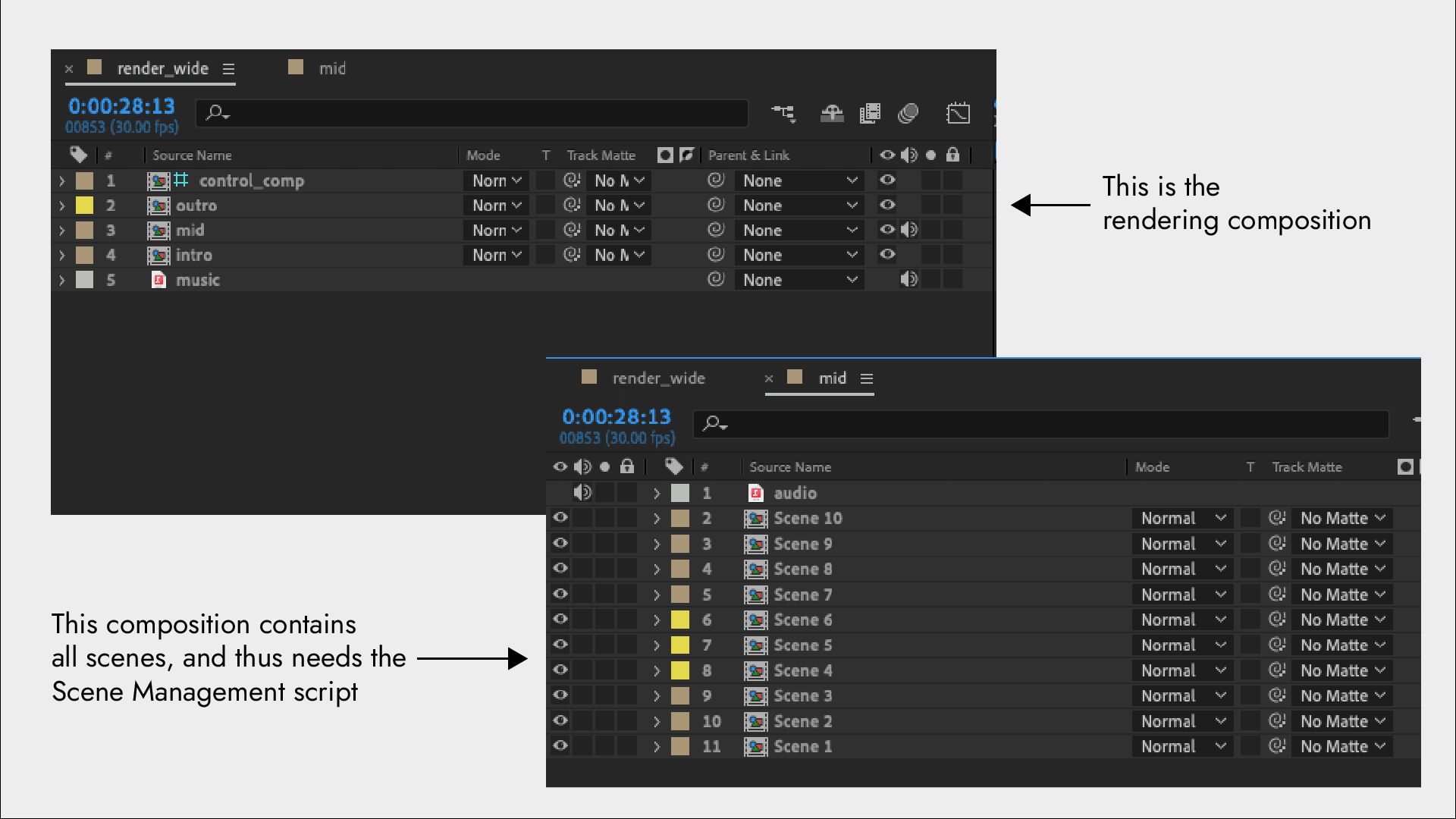Click the composition mini-flowchart icon
This screenshot has height=819, width=1456.
pyautogui.click(x=783, y=114)
